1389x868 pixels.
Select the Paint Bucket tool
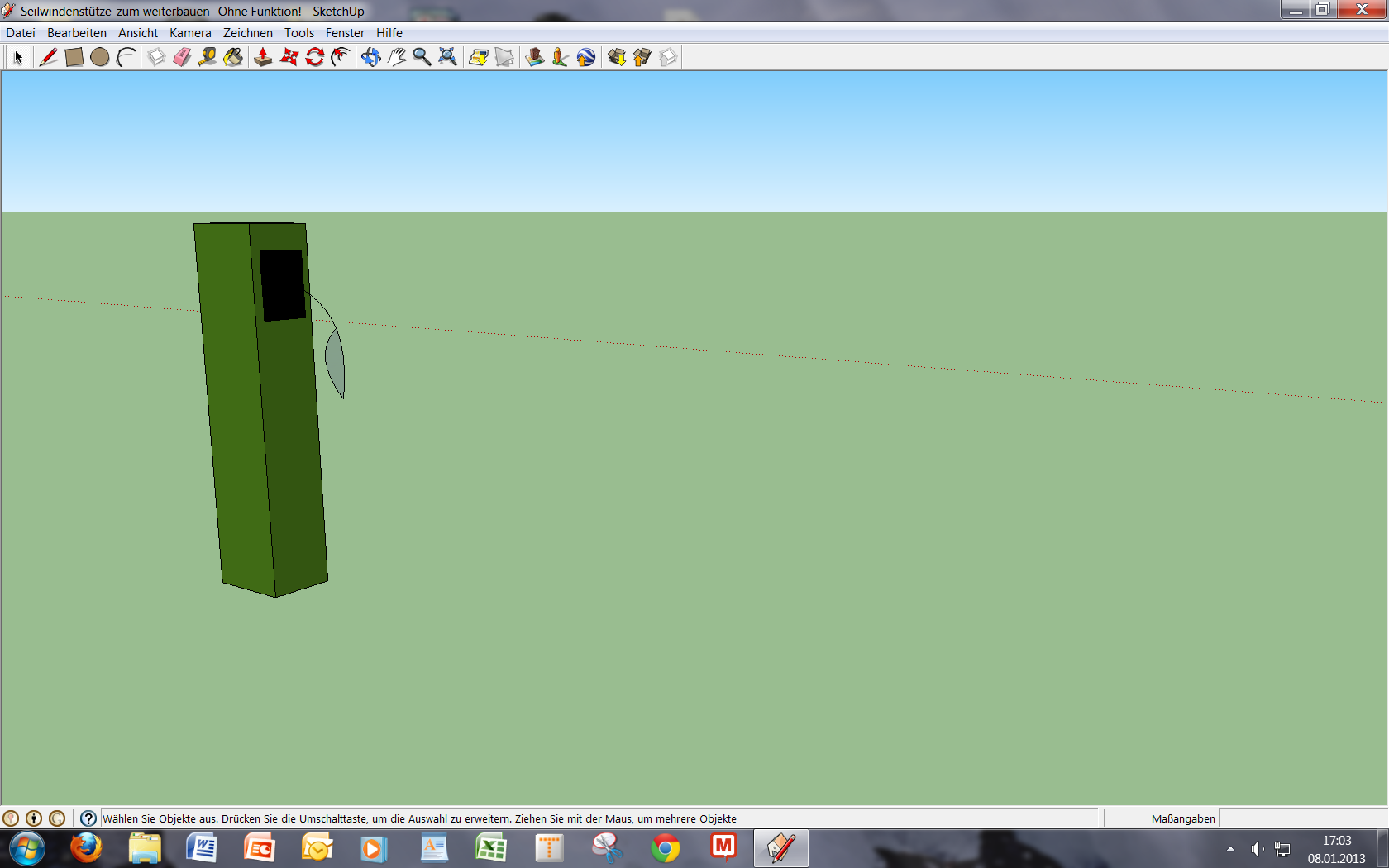coord(234,57)
